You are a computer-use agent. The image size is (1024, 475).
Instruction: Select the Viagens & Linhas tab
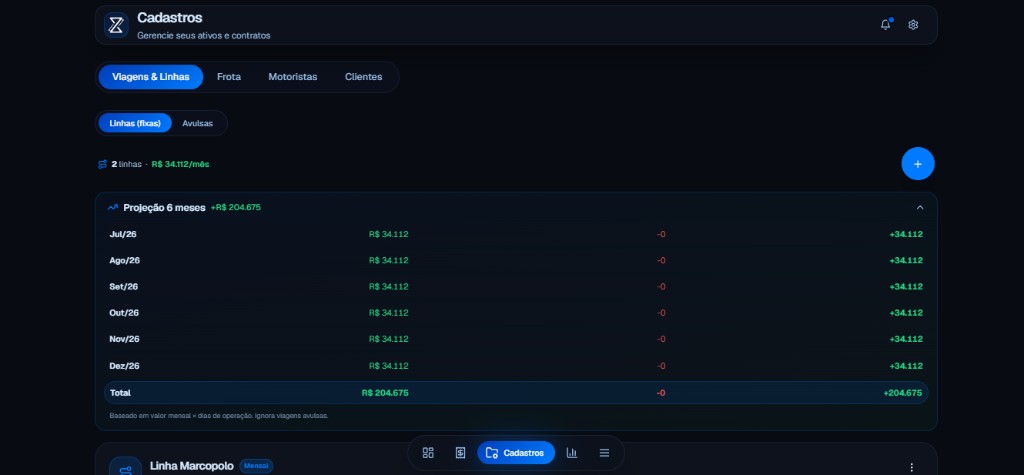[151, 77]
